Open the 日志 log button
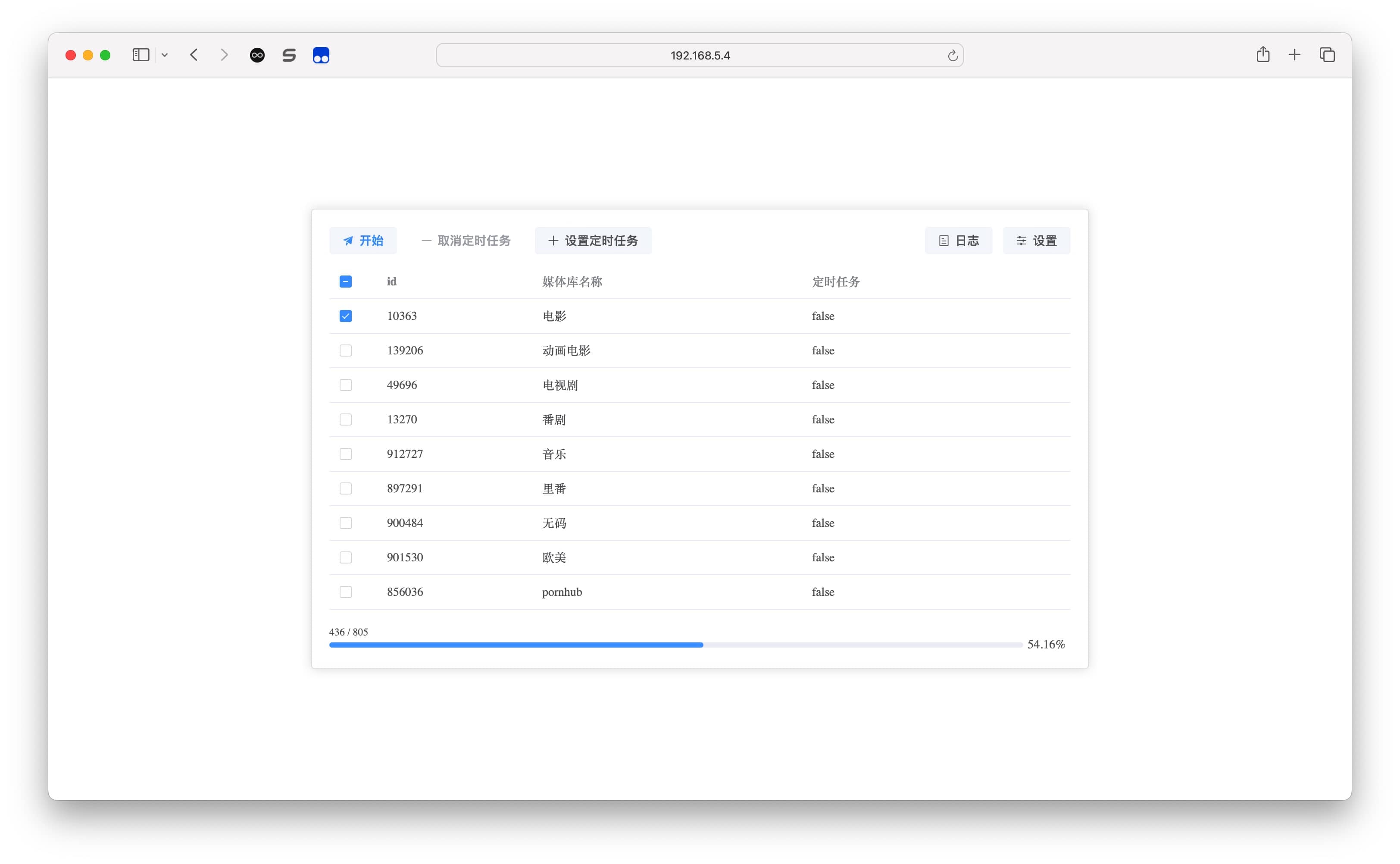 click(x=959, y=241)
